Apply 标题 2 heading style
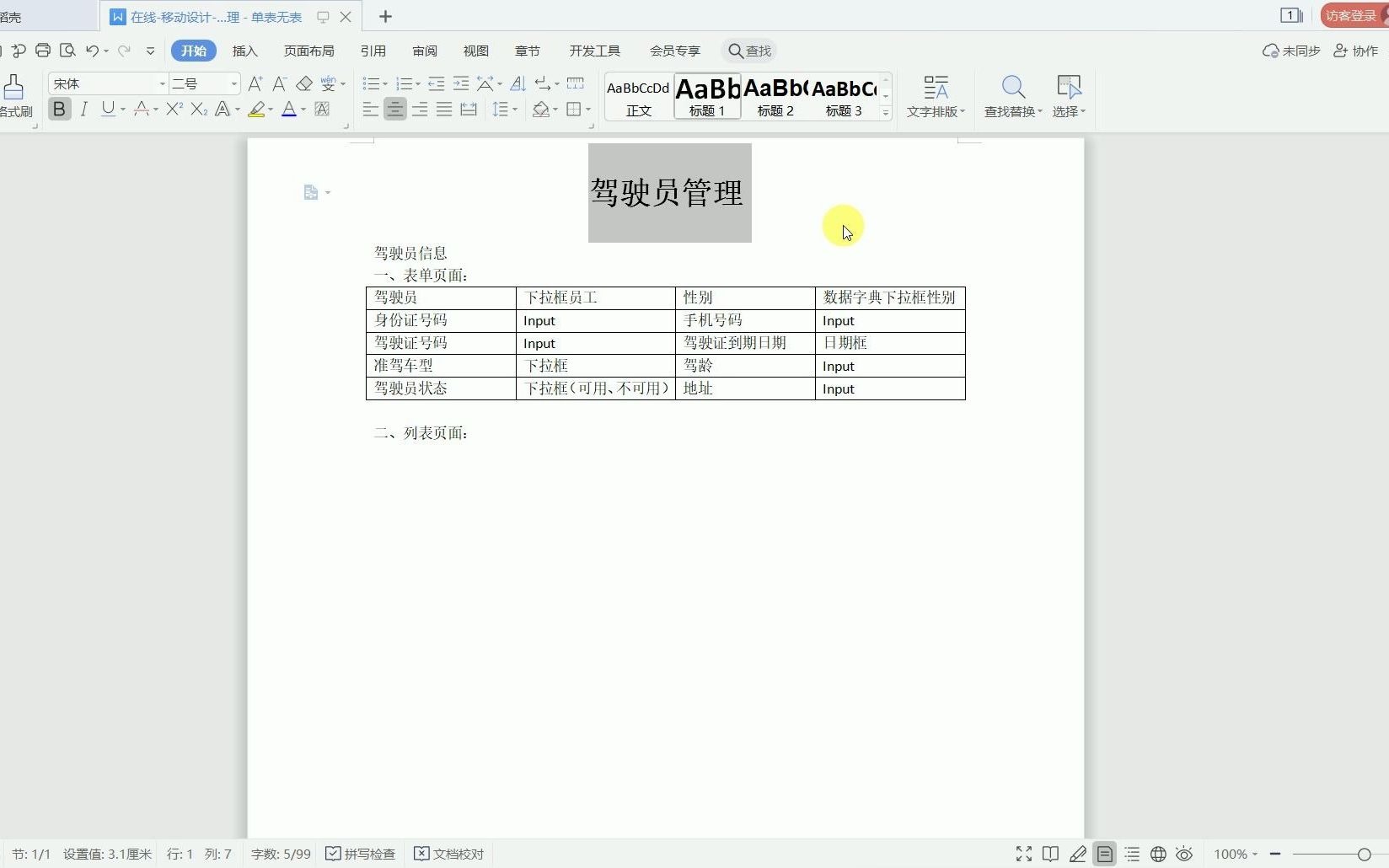The width and height of the screenshot is (1389, 868). [x=775, y=96]
